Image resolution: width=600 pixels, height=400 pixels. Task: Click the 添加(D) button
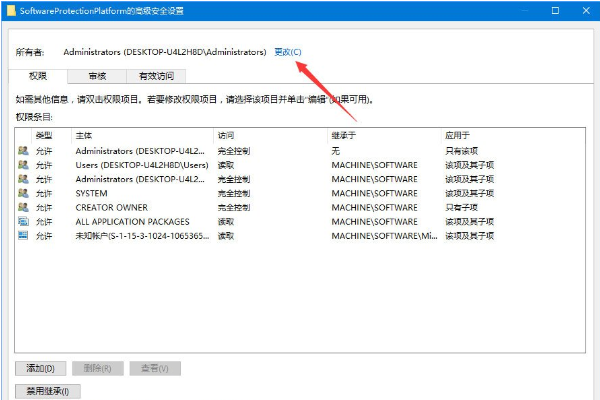coord(41,368)
